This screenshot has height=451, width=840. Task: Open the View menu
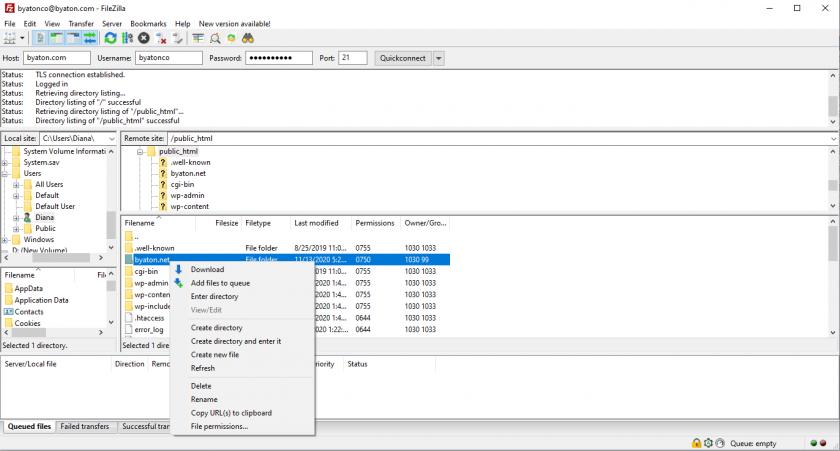coord(52,24)
